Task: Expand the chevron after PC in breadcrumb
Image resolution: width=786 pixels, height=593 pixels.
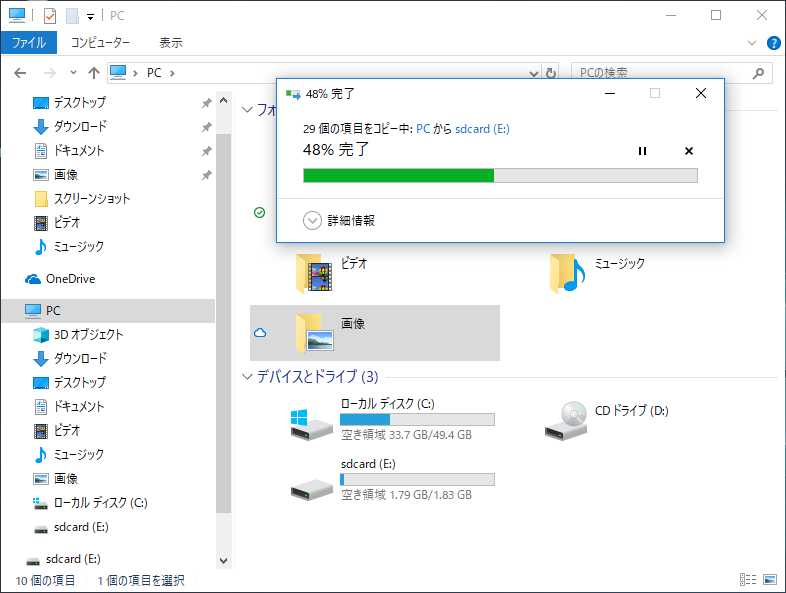Action: 172,73
